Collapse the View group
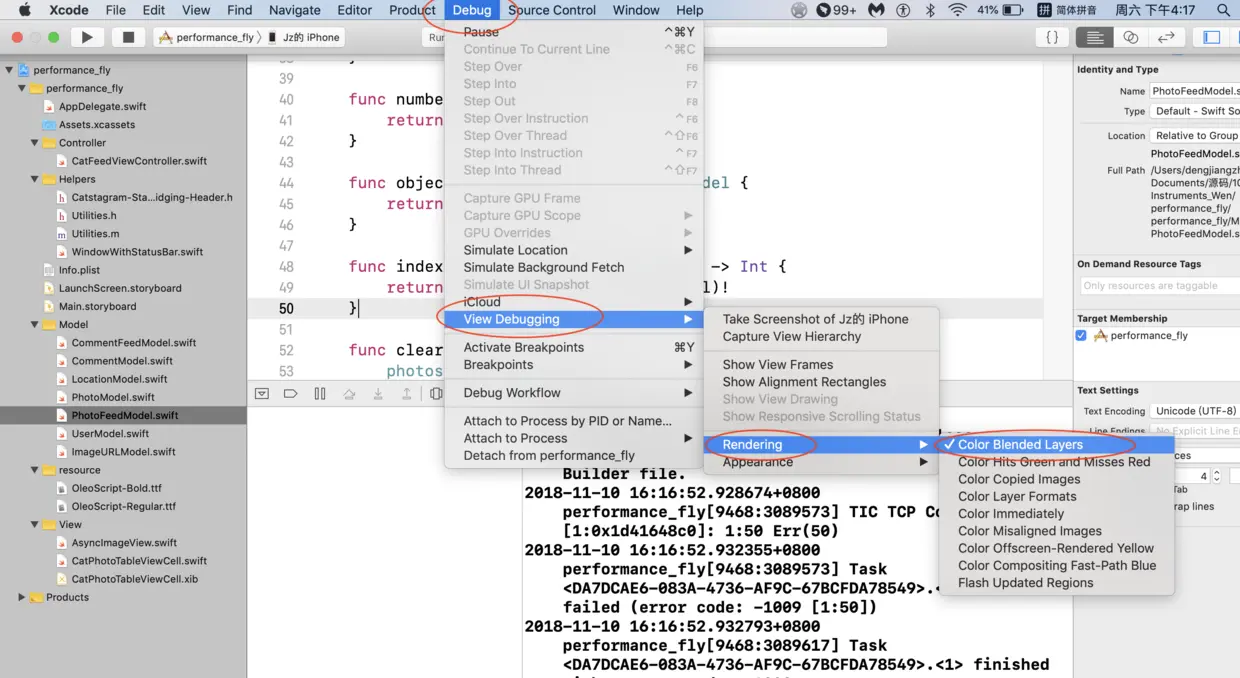Viewport: 1240px width, 678px height. pos(35,524)
